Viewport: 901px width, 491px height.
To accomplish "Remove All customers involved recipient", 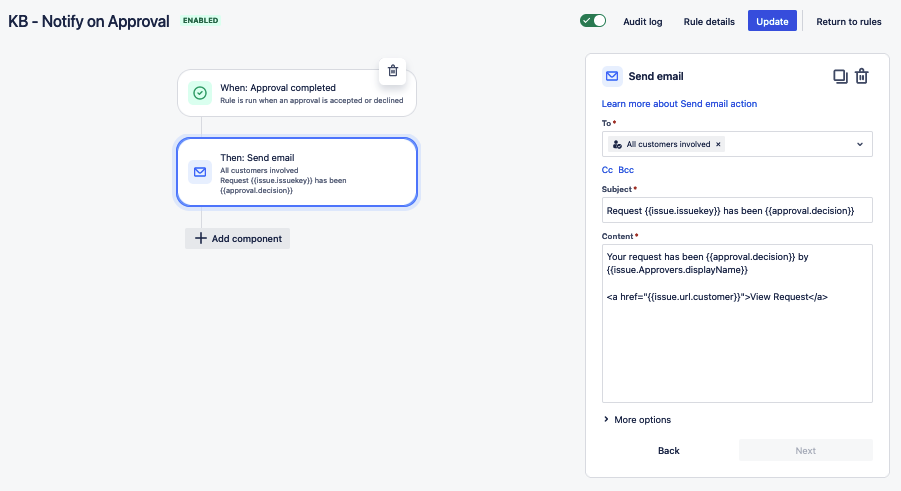I will [x=718, y=144].
